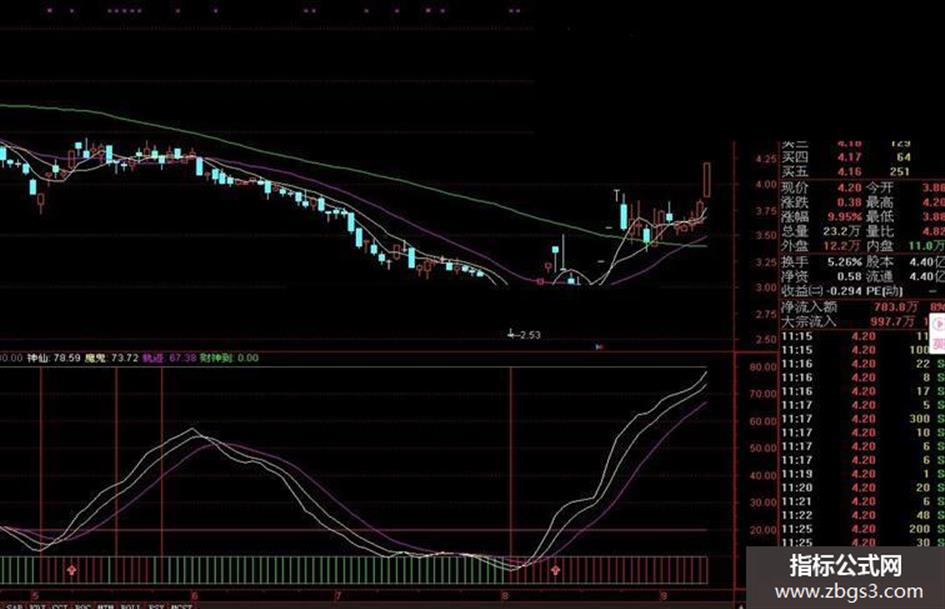
Task: Click the 收益(二) -0.294 earnings value
Action: coord(843,291)
